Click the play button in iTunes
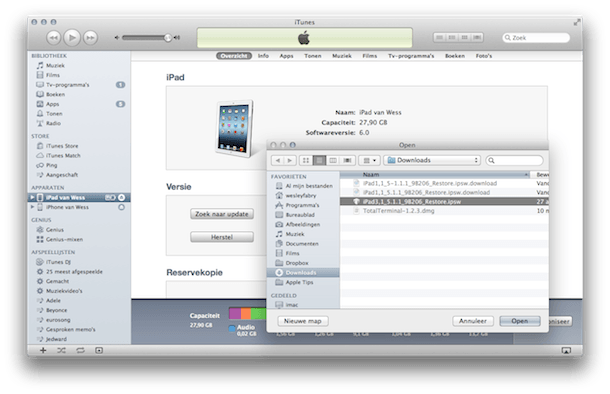This screenshot has height=394, width=610. [x=72, y=38]
